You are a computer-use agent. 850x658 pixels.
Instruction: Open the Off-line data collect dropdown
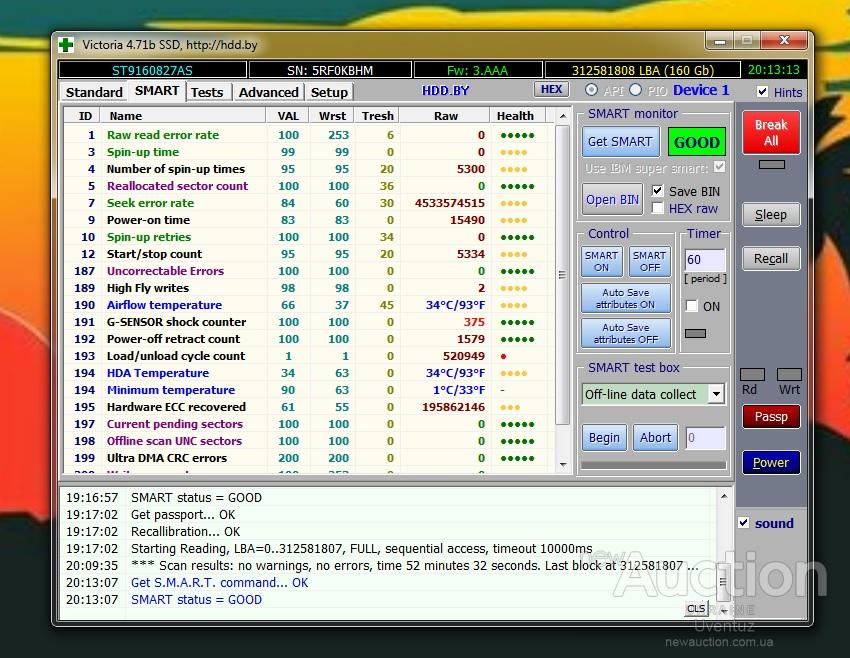(716, 394)
